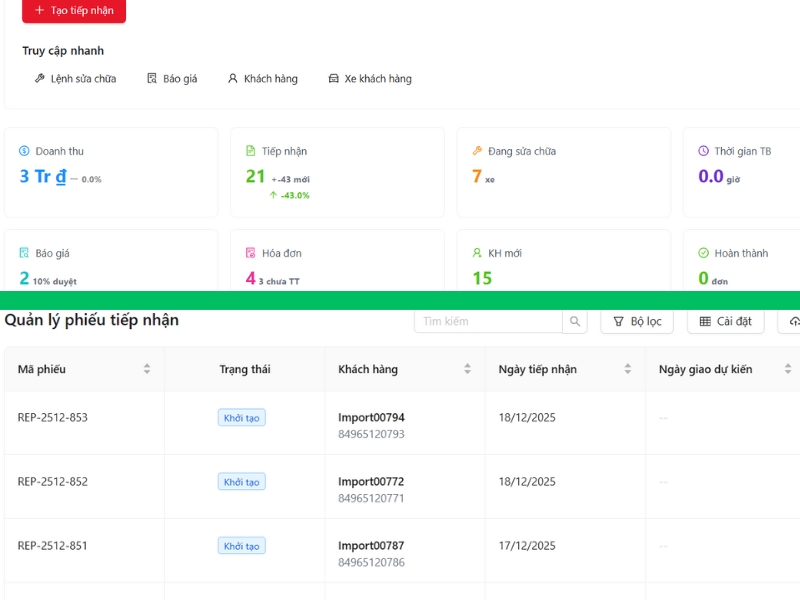Click the KH mới person icon
800x600 pixels.
tap(477, 253)
